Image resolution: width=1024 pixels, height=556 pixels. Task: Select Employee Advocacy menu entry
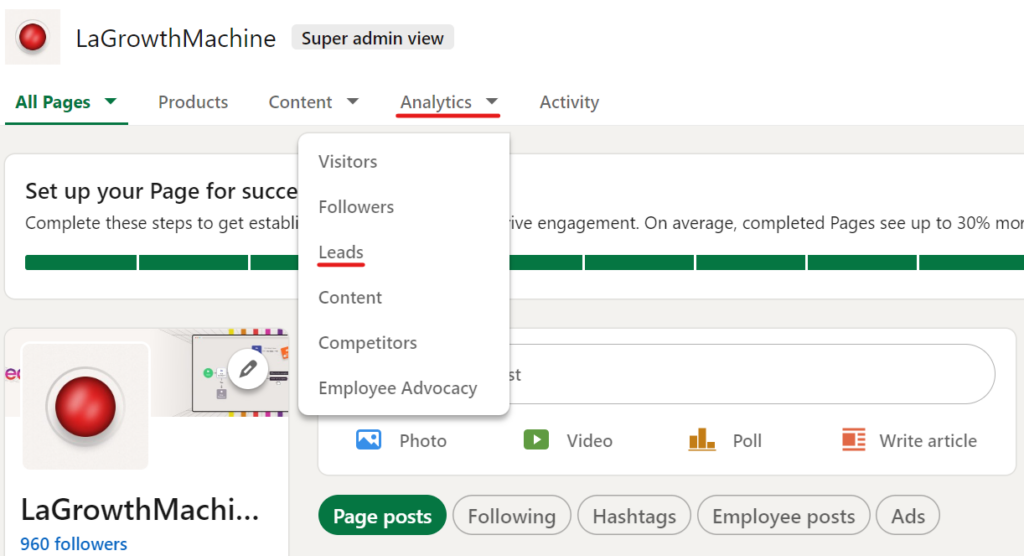point(398,388)
